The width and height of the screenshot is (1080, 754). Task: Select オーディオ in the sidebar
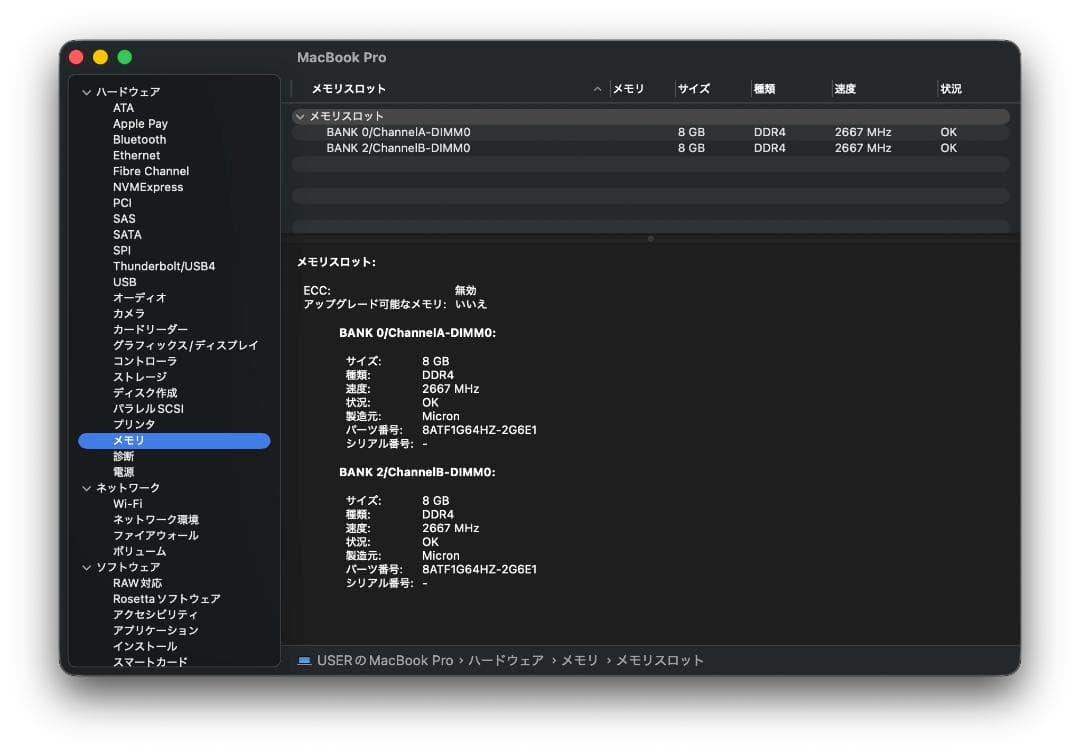[140, 298]
